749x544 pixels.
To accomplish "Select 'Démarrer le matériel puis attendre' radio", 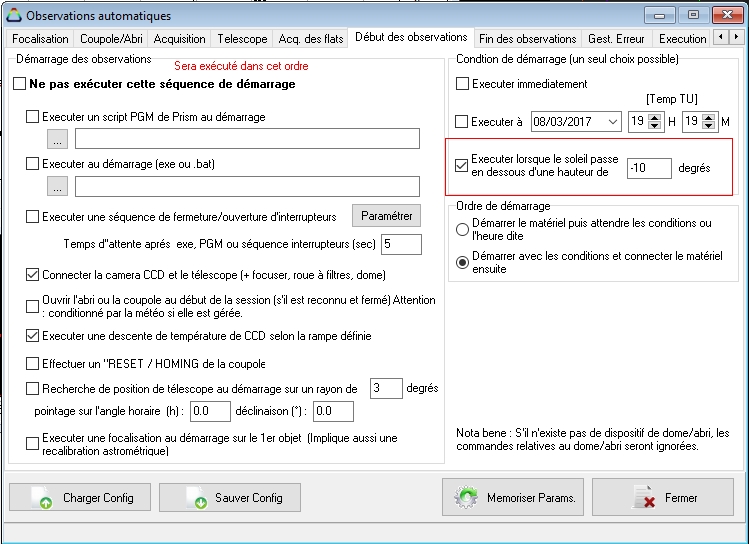I will pos(462,229).
